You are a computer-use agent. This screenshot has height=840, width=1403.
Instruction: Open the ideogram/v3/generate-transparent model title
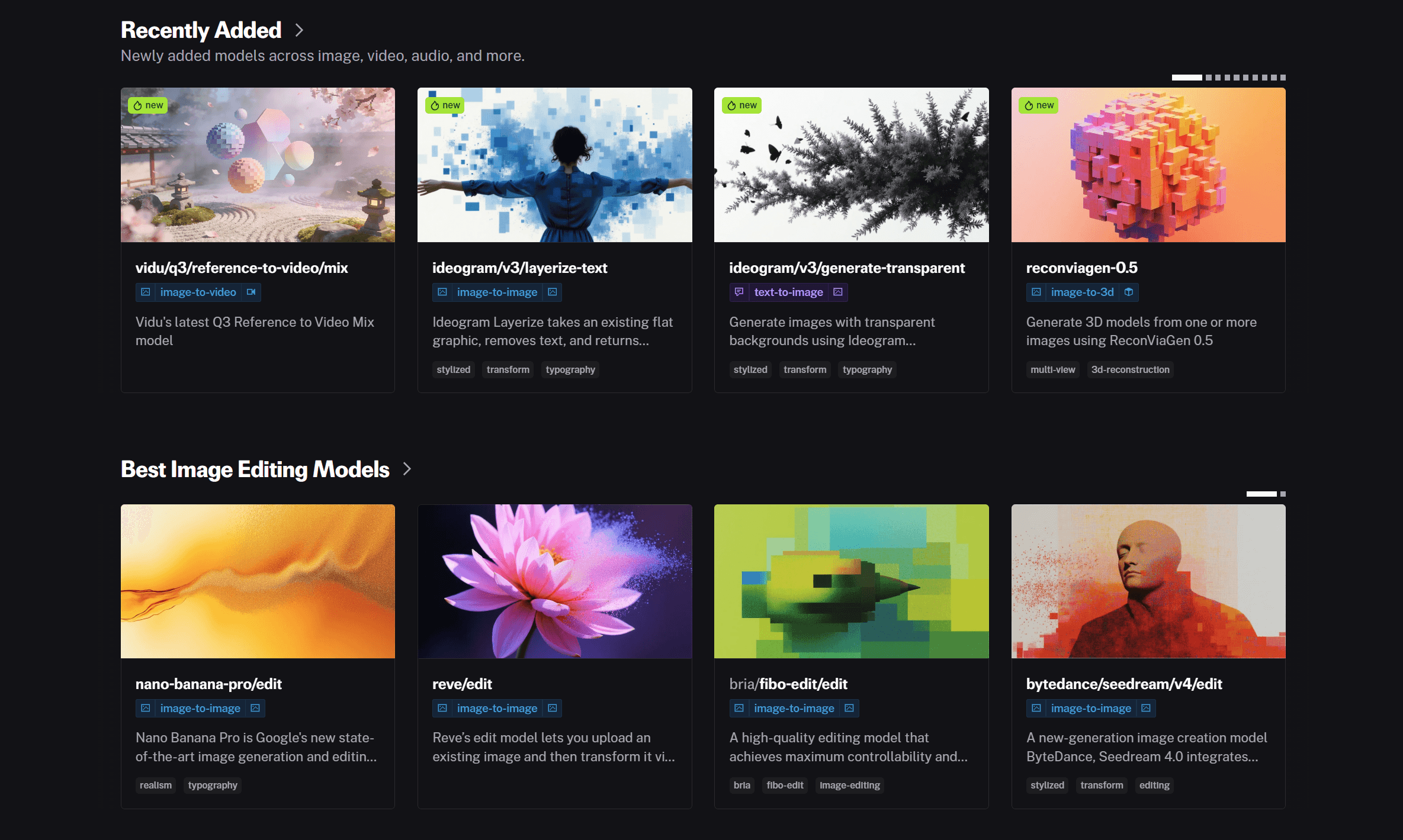pos(847,268)
